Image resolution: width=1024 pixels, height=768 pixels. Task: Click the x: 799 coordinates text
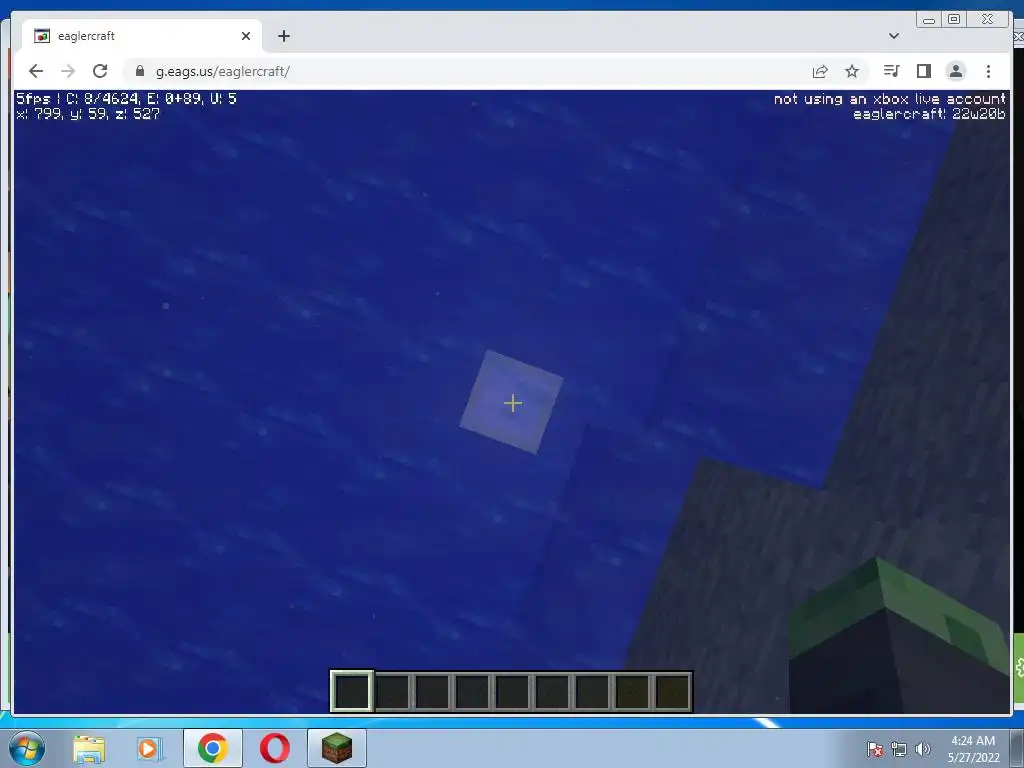point(88,114)
